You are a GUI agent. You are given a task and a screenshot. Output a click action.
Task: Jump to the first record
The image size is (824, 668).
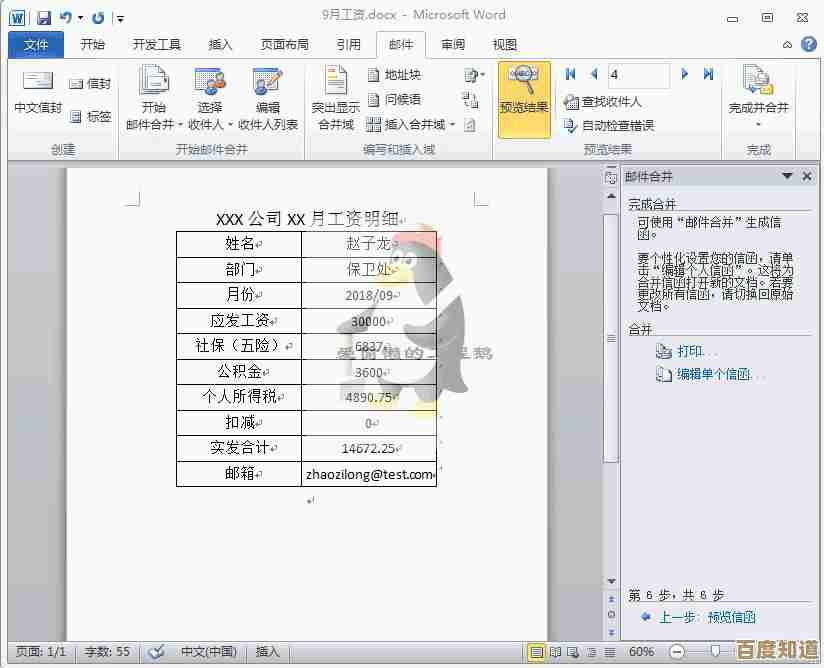click(571, 74)
